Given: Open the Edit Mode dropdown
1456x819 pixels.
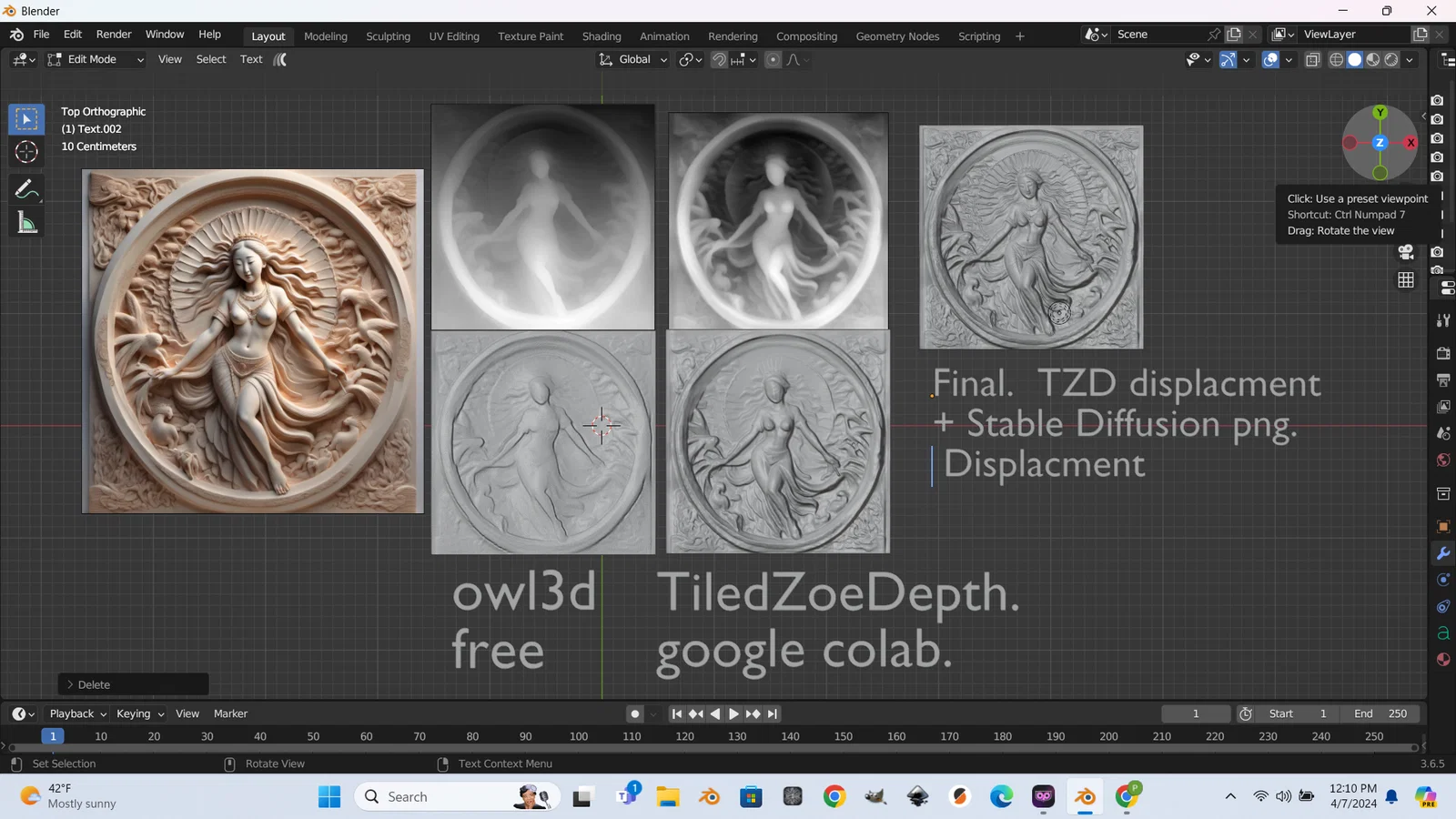Looking at the screenshot, I should (96, 60).
